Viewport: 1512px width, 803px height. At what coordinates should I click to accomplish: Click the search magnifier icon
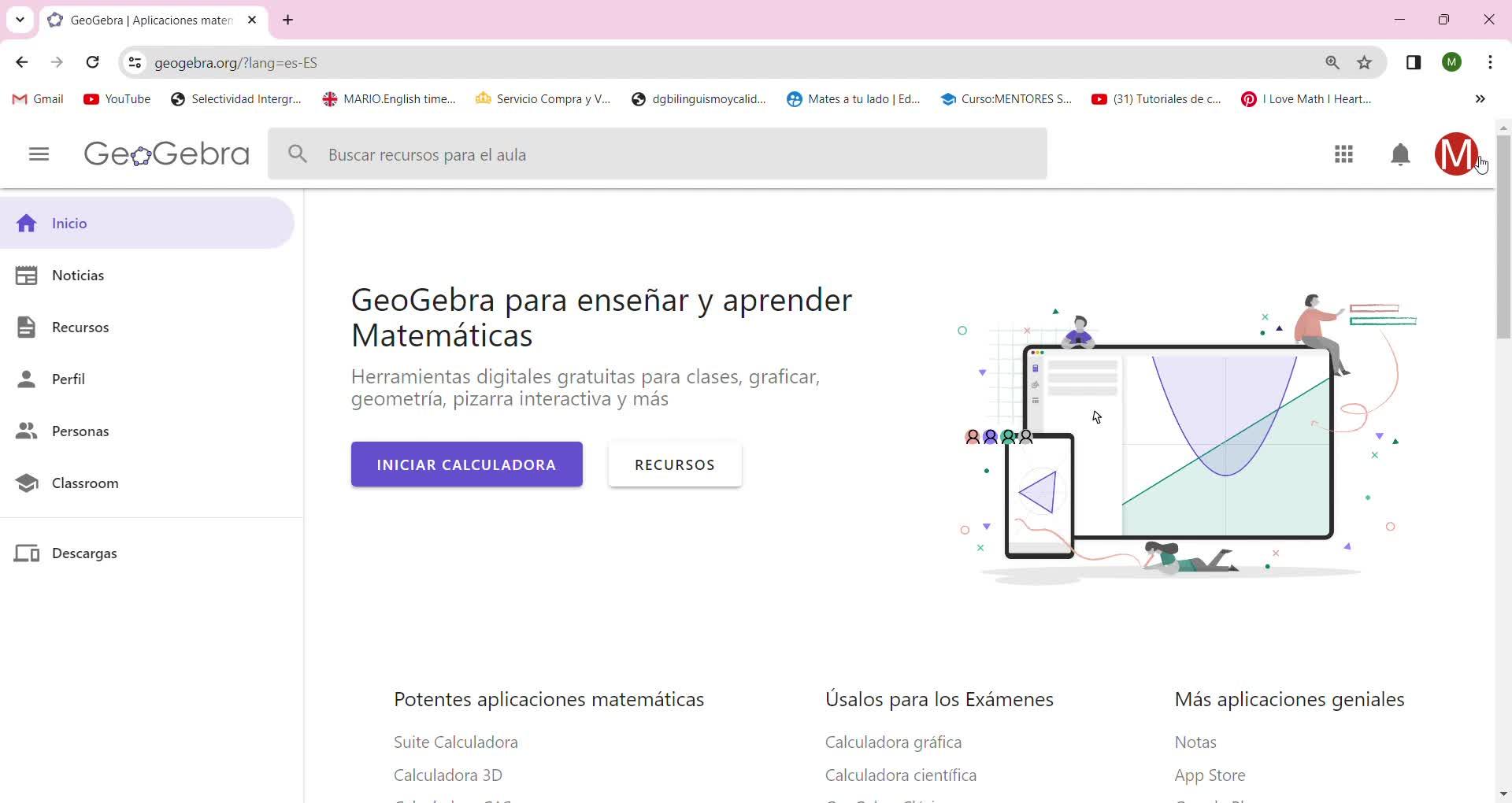point(298,154)
